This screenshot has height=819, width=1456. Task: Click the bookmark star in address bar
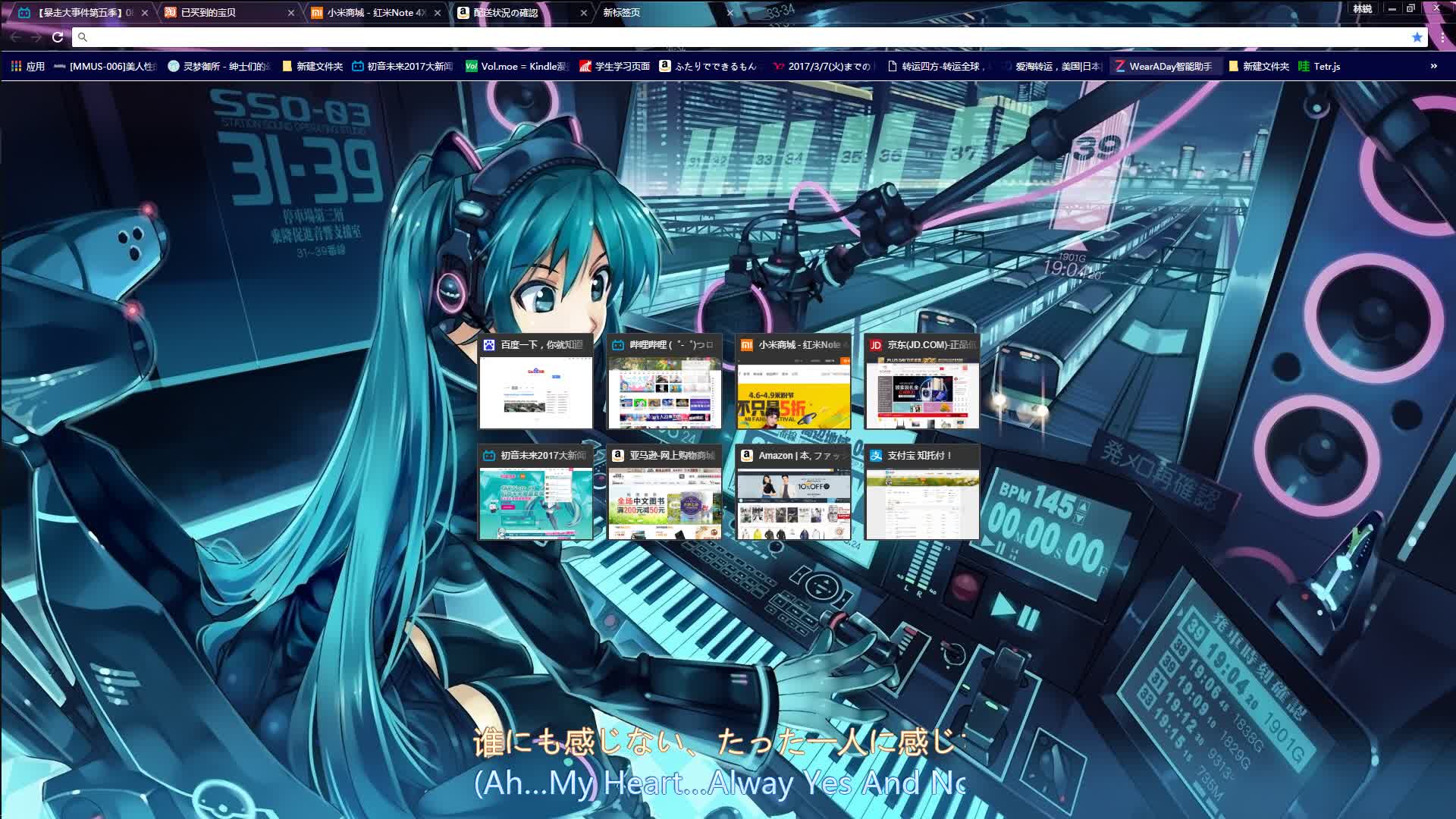click(1417, 36)
